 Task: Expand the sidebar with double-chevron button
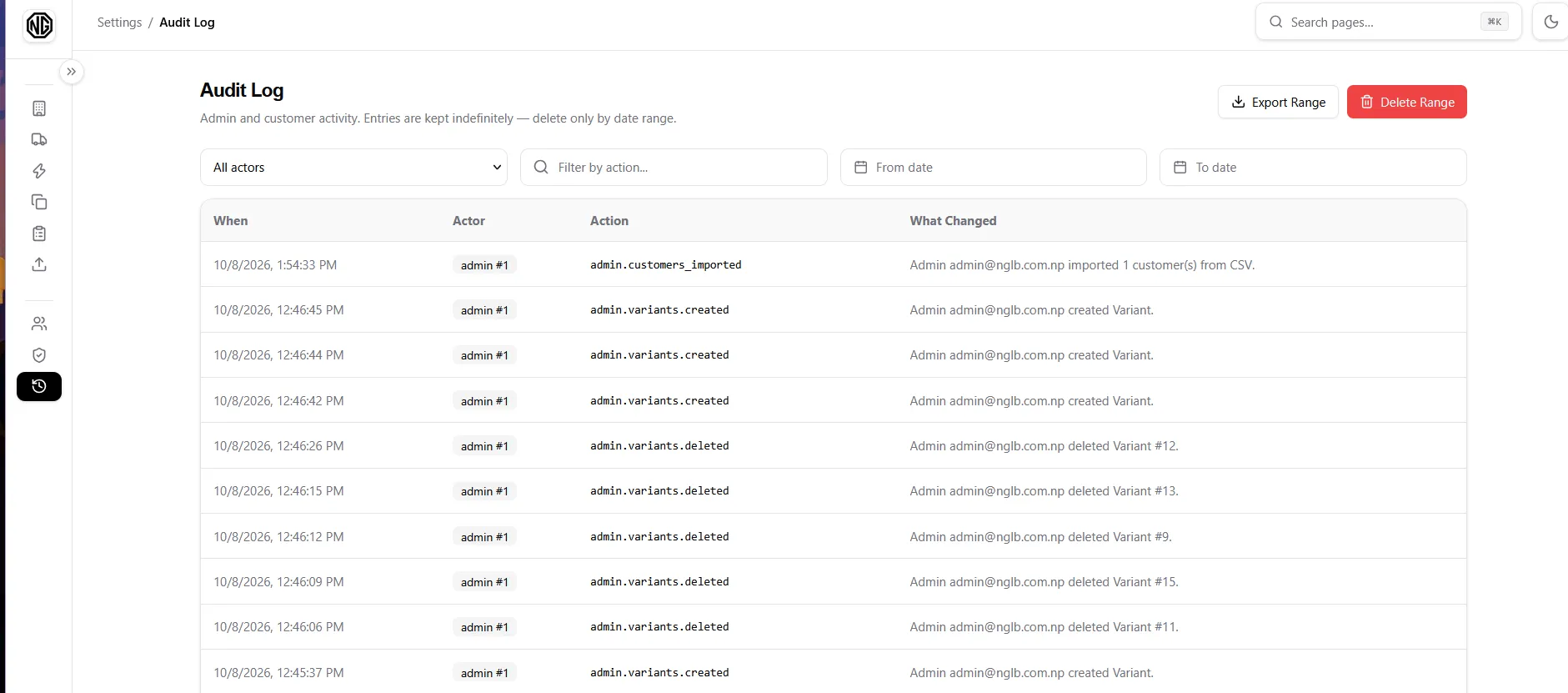(x=72, y=72)
